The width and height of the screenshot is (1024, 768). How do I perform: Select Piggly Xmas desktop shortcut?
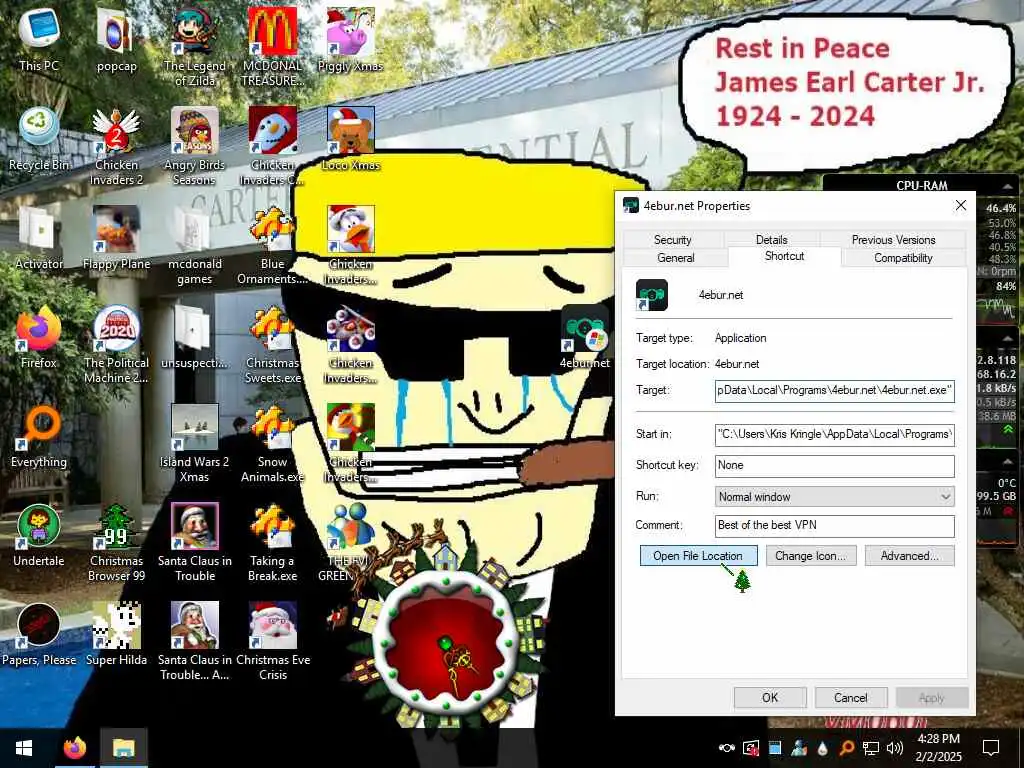(350, 39)
